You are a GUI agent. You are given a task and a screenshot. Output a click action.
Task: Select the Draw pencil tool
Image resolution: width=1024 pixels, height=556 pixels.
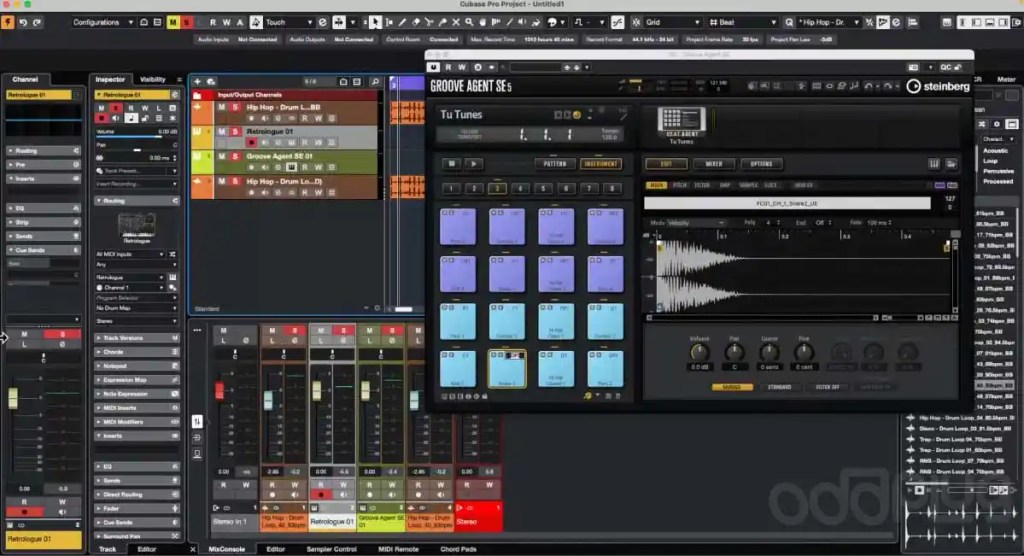click(x=402, y=22)
